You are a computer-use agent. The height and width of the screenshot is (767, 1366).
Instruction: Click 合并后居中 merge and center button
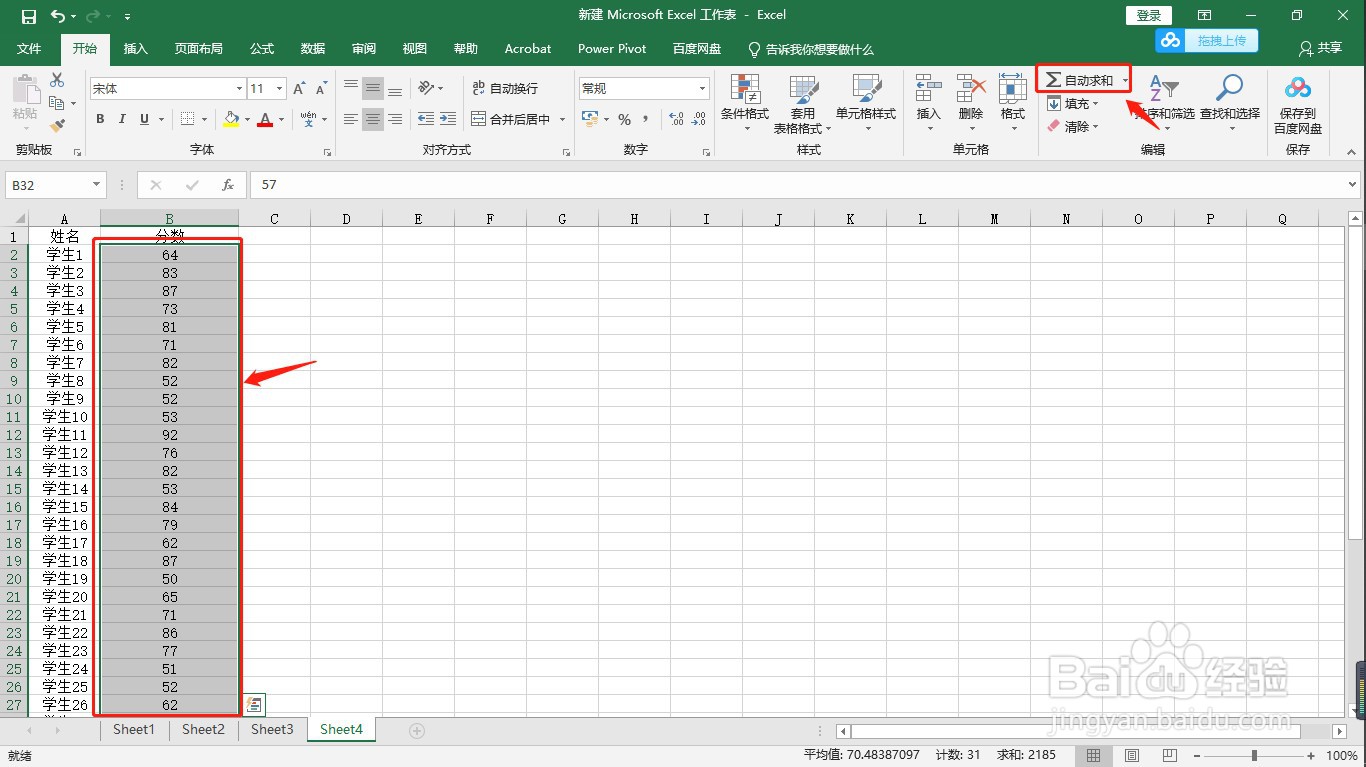tap(511, 119)
